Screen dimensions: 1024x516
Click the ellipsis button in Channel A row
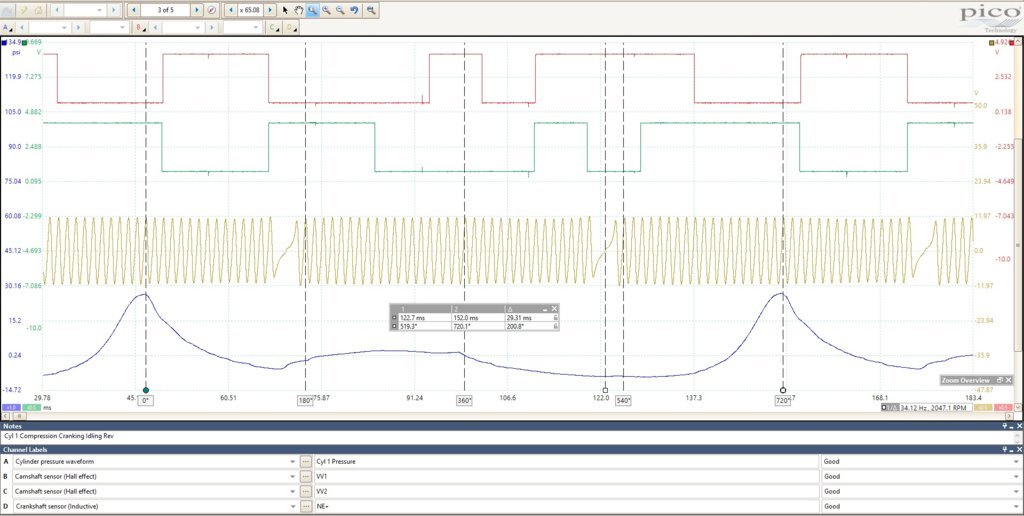pyautogui.click(x=305, y=461)
